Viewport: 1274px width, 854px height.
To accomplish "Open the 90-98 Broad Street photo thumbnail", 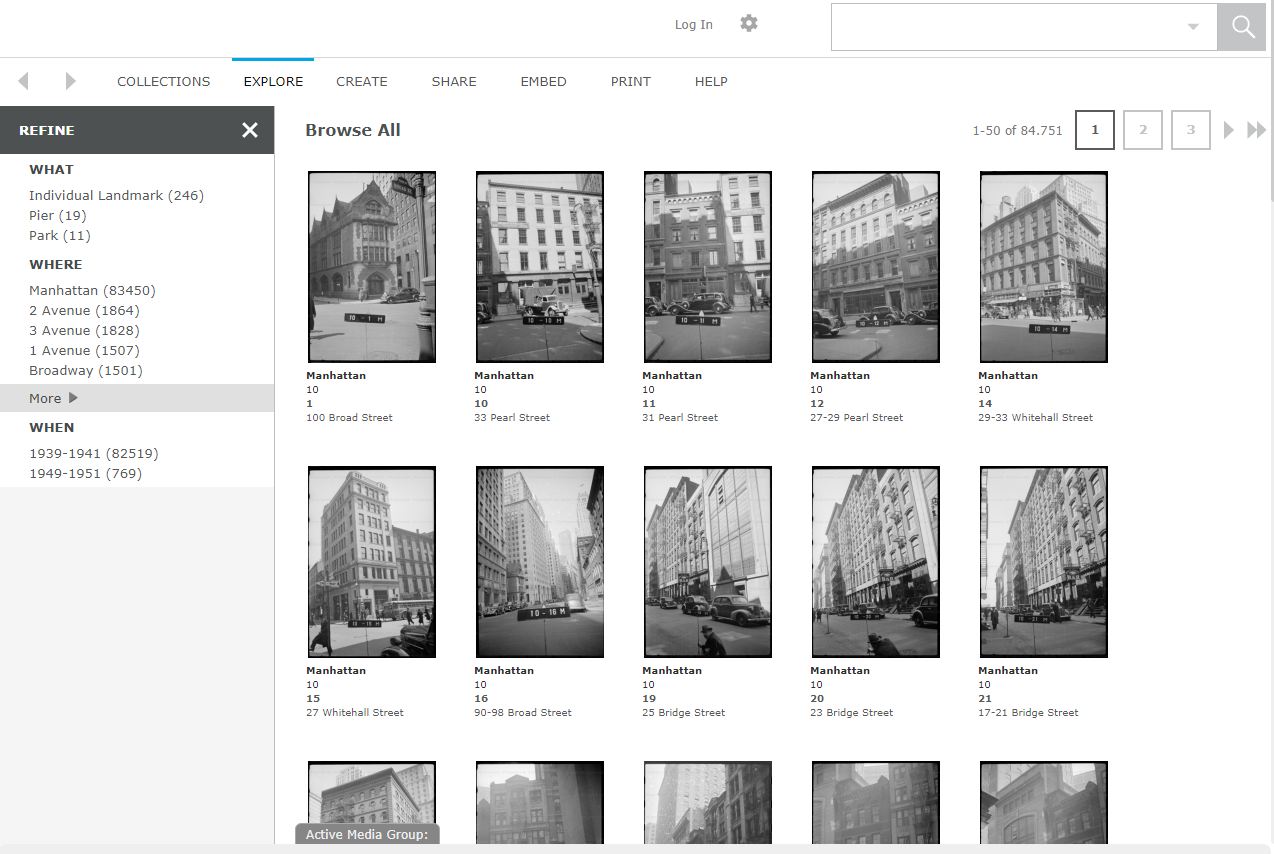I will [540, 562].
